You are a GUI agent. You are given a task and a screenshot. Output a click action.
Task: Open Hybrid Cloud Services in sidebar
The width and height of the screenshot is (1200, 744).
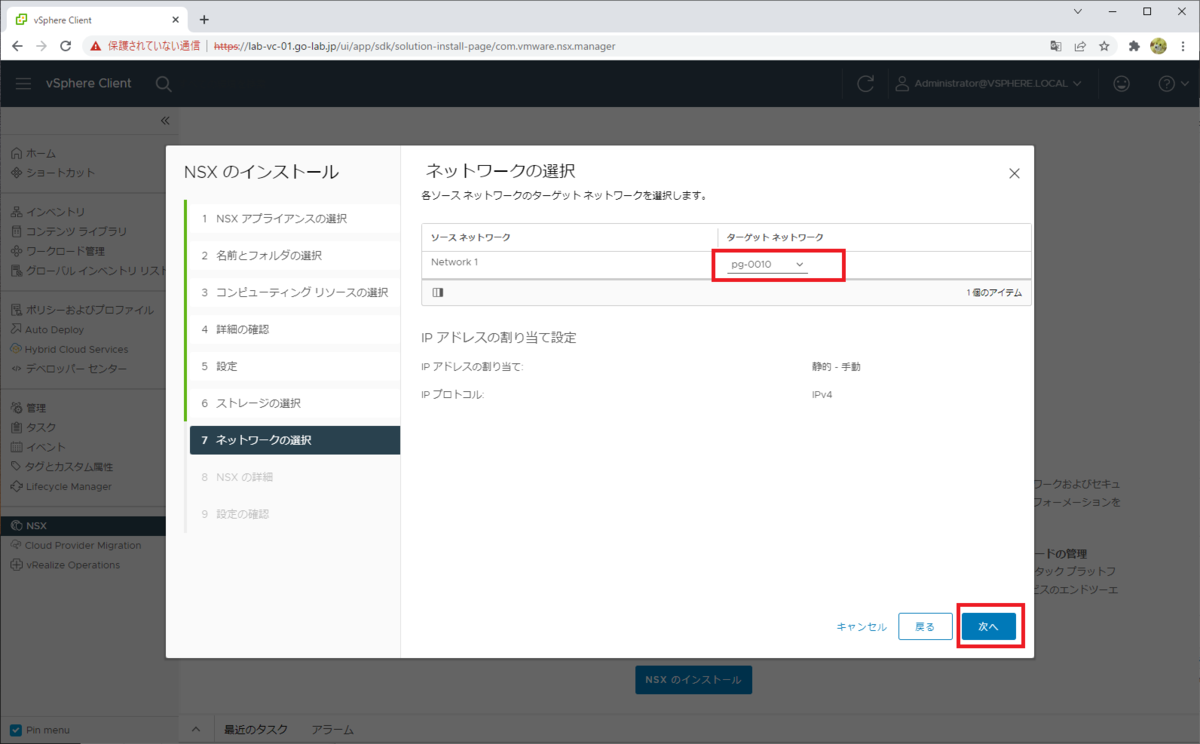pyautogui.click(x=69, y=349)
